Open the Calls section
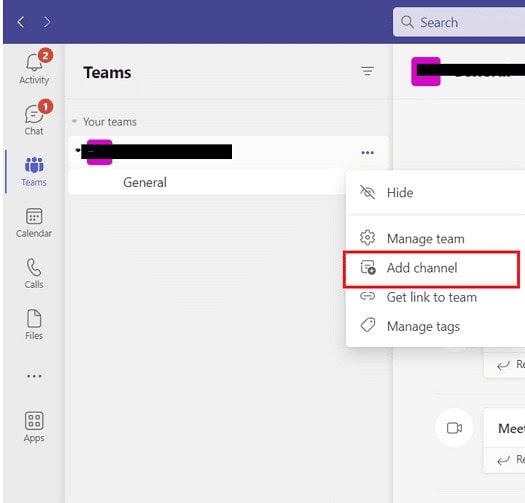Image resolution: width=525 pixels, height=503 pixels. tap(34, 274)
